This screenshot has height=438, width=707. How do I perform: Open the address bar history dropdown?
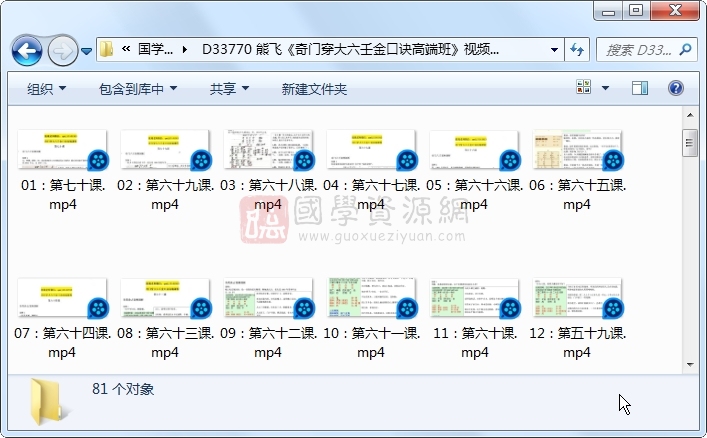tap(554, 50)
